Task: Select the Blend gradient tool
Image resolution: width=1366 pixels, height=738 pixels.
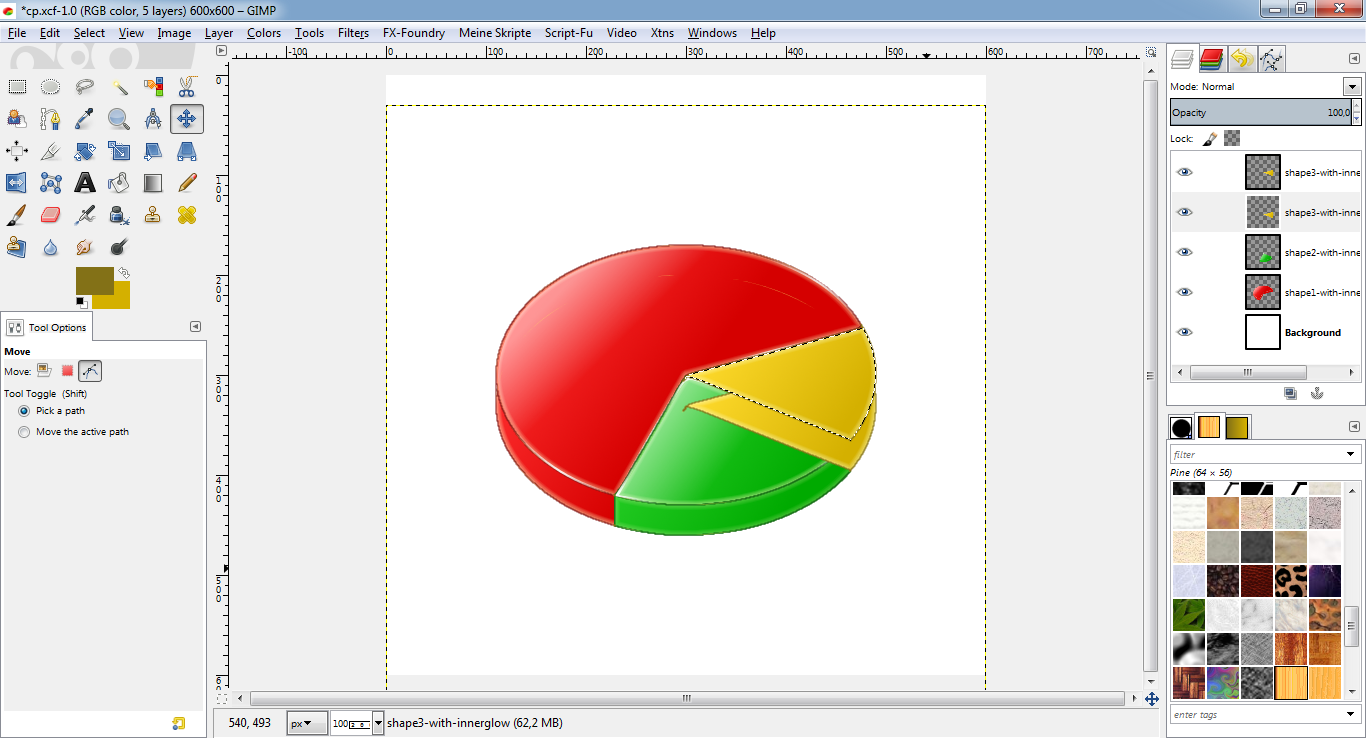Action: coord(153,183)
